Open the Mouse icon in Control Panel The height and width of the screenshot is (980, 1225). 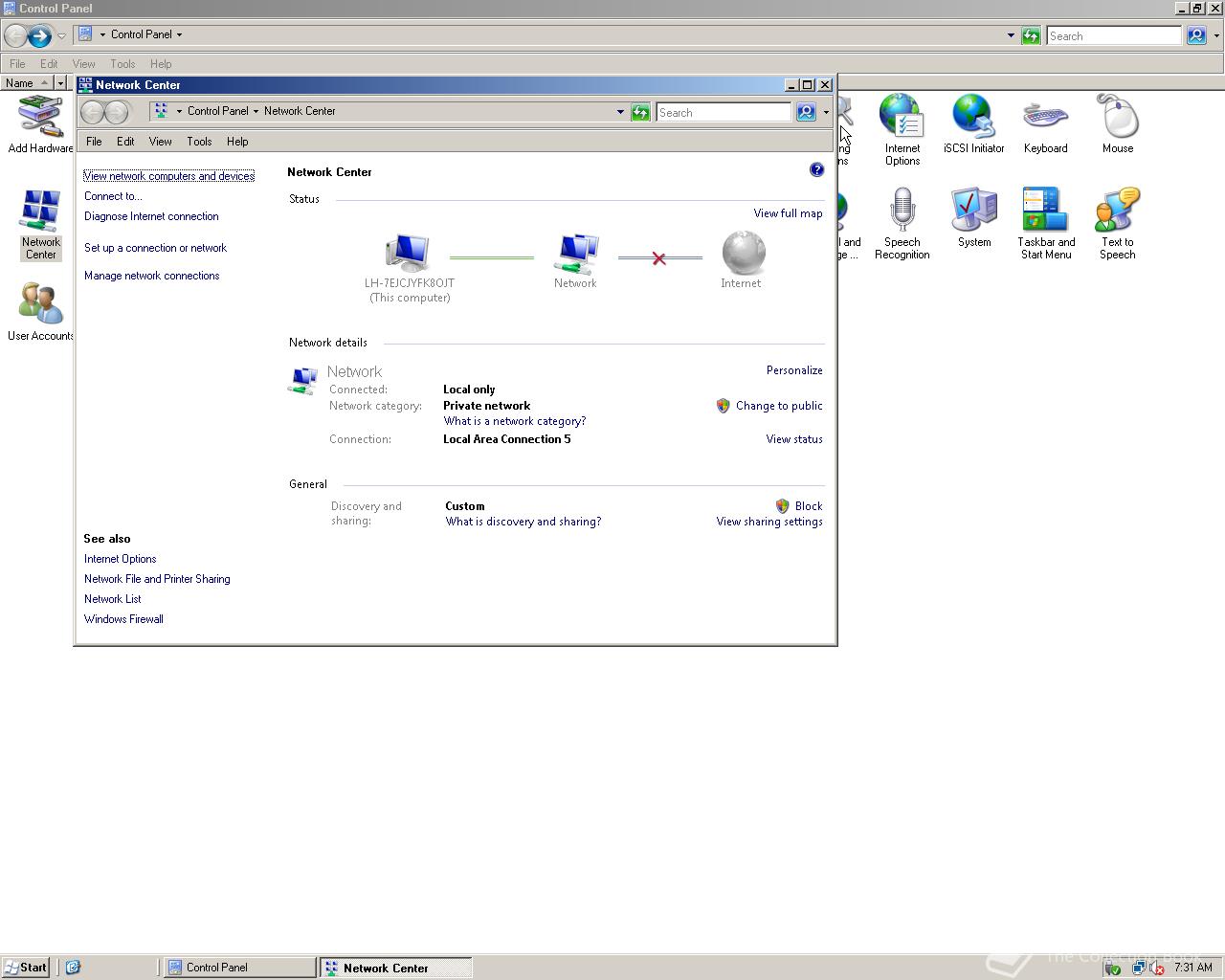(1117, 124)
